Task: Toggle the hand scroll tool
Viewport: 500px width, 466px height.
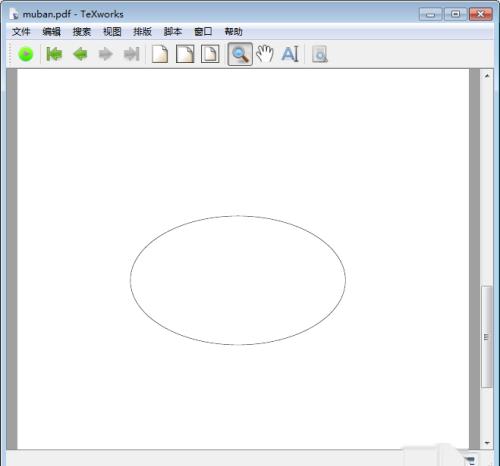Action: tap(265, 54)
